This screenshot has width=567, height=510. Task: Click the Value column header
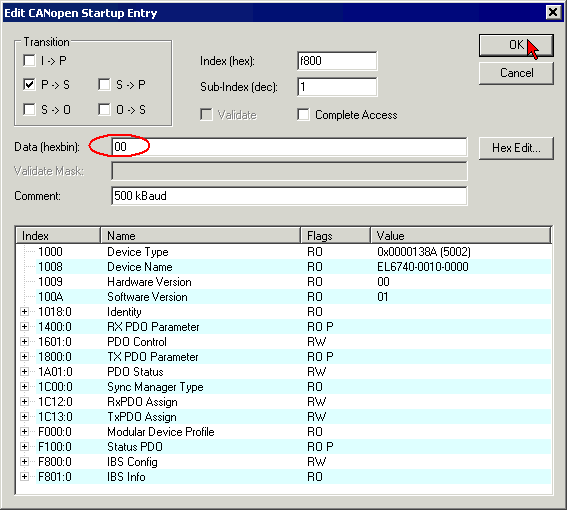(461, 236)
